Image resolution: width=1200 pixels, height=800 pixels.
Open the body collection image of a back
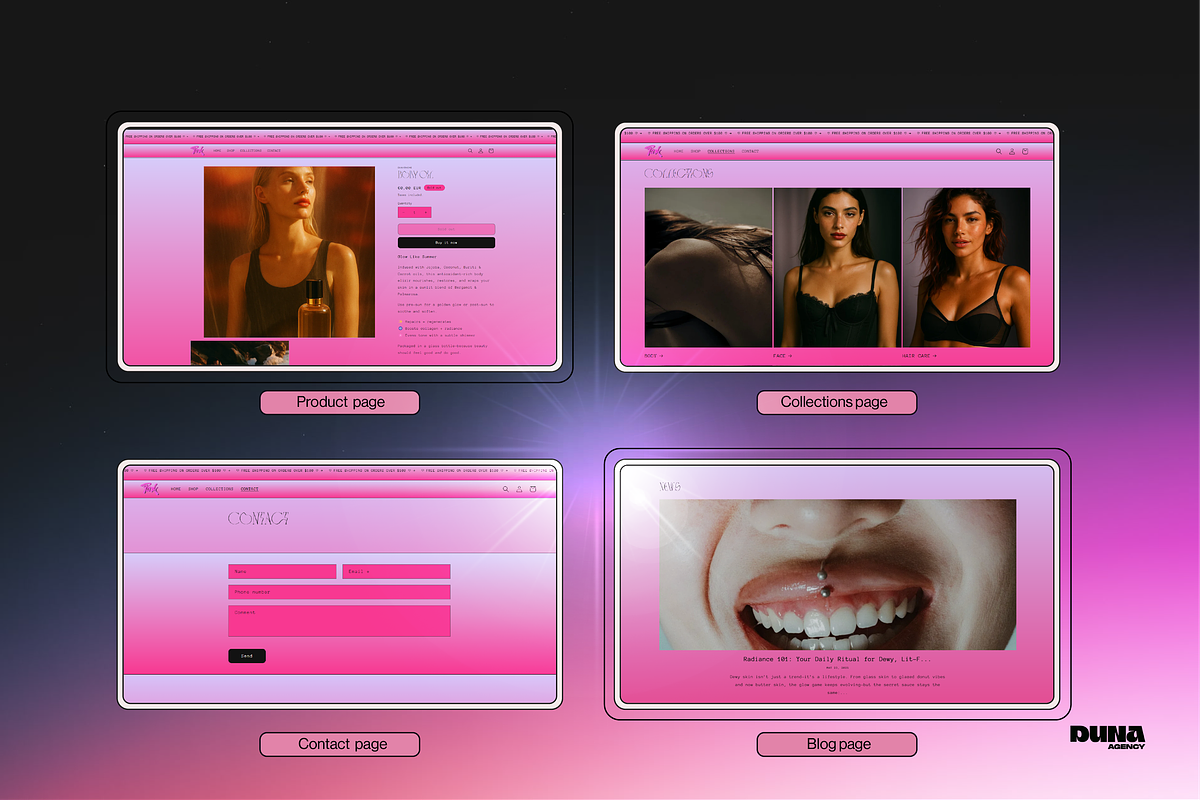pos(708,268)
